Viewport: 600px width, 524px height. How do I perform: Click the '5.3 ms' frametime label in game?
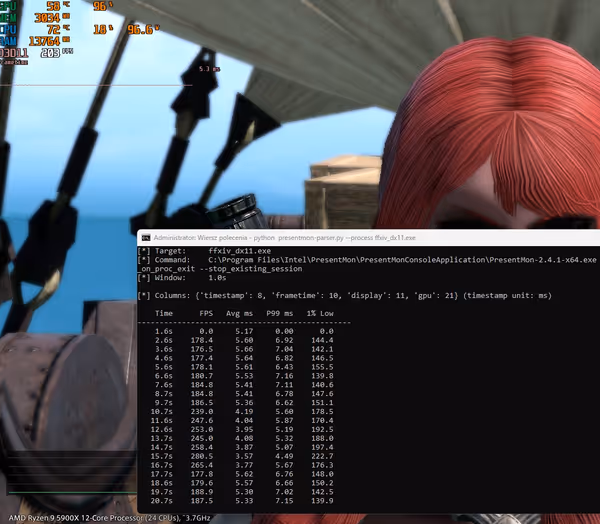(x=209, y=69)
